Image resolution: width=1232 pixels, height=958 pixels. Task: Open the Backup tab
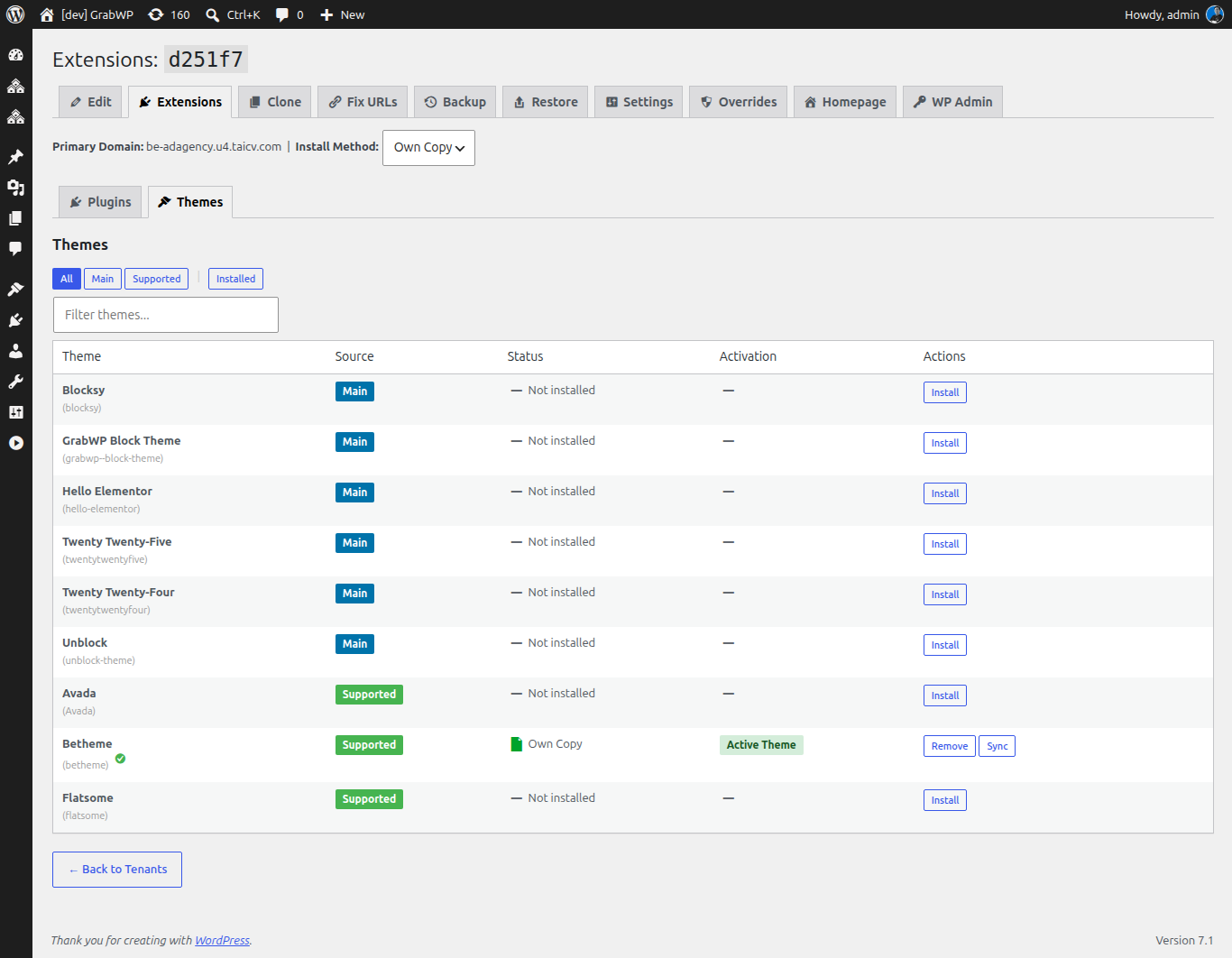[x=455, y=102]
